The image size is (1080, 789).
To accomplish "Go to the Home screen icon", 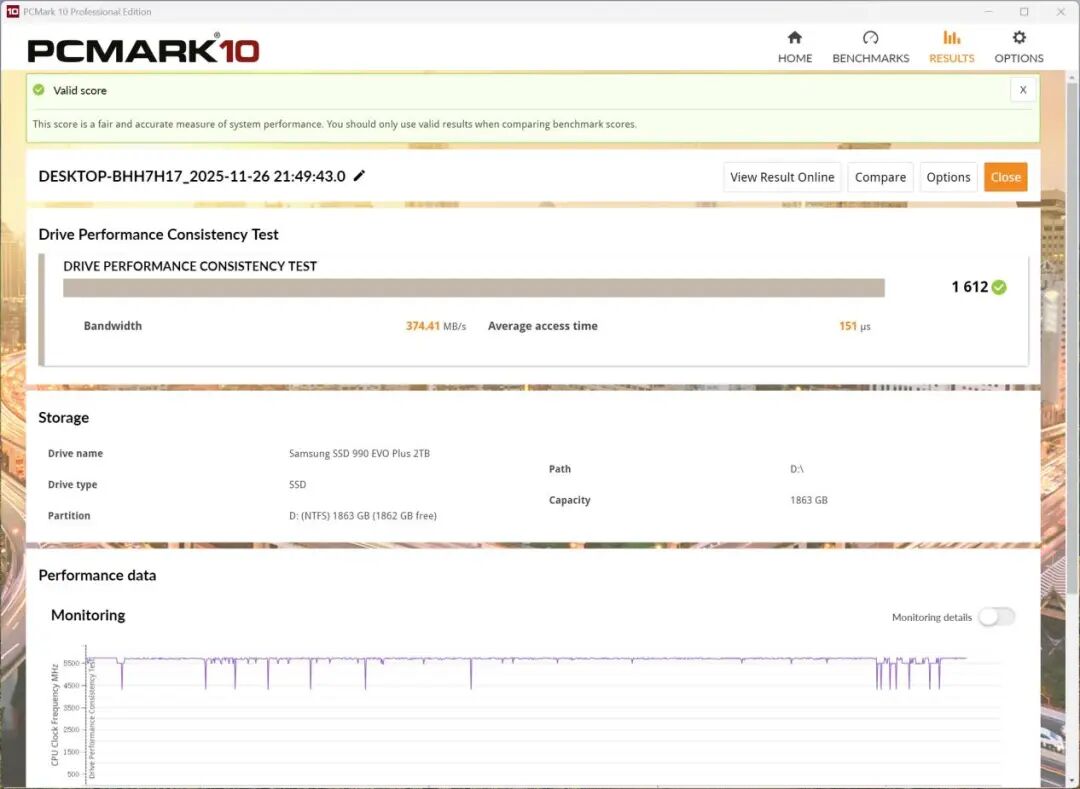I will [x=795, y=38].
